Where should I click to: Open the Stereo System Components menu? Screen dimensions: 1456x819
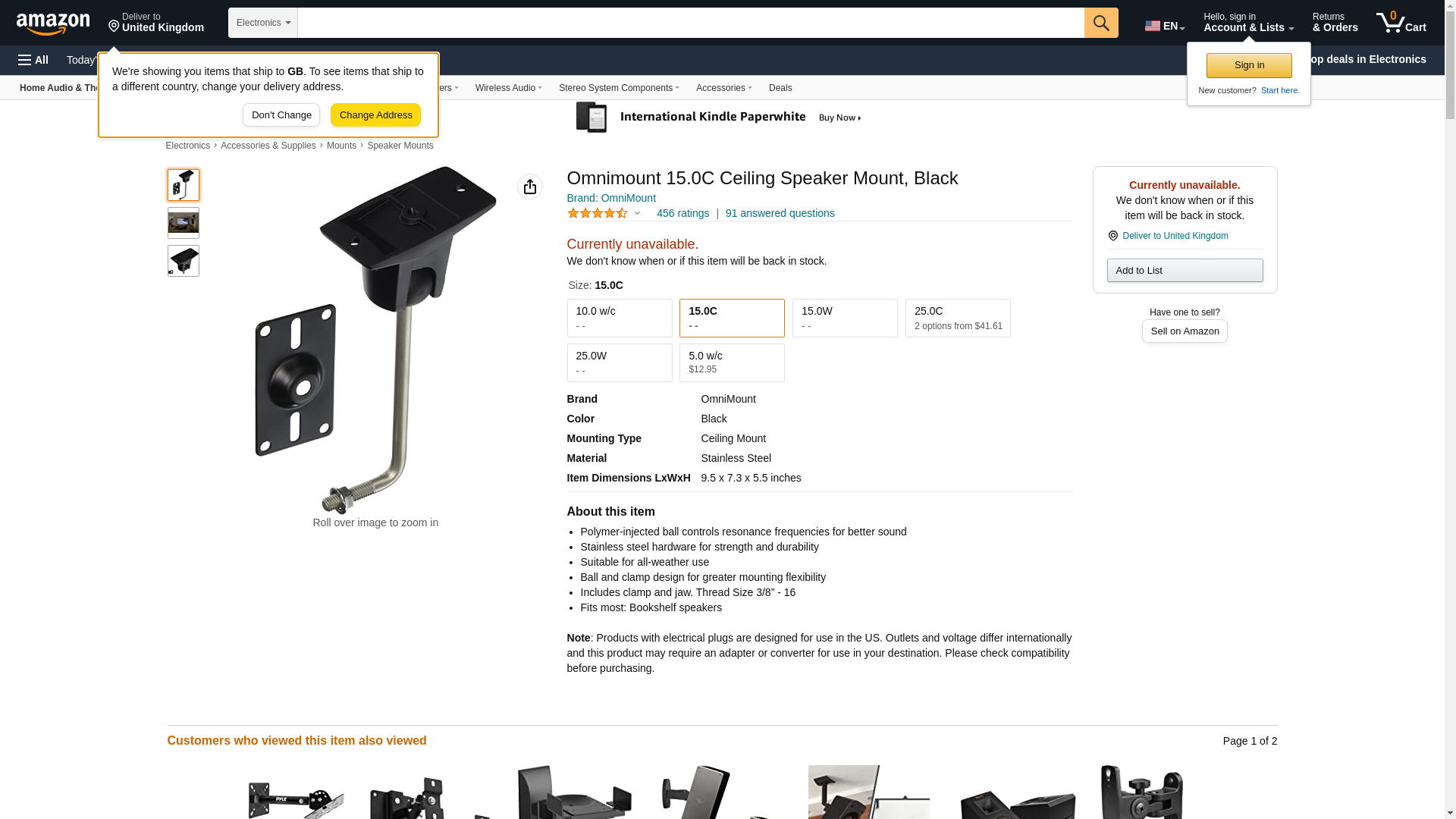(619, 88)
